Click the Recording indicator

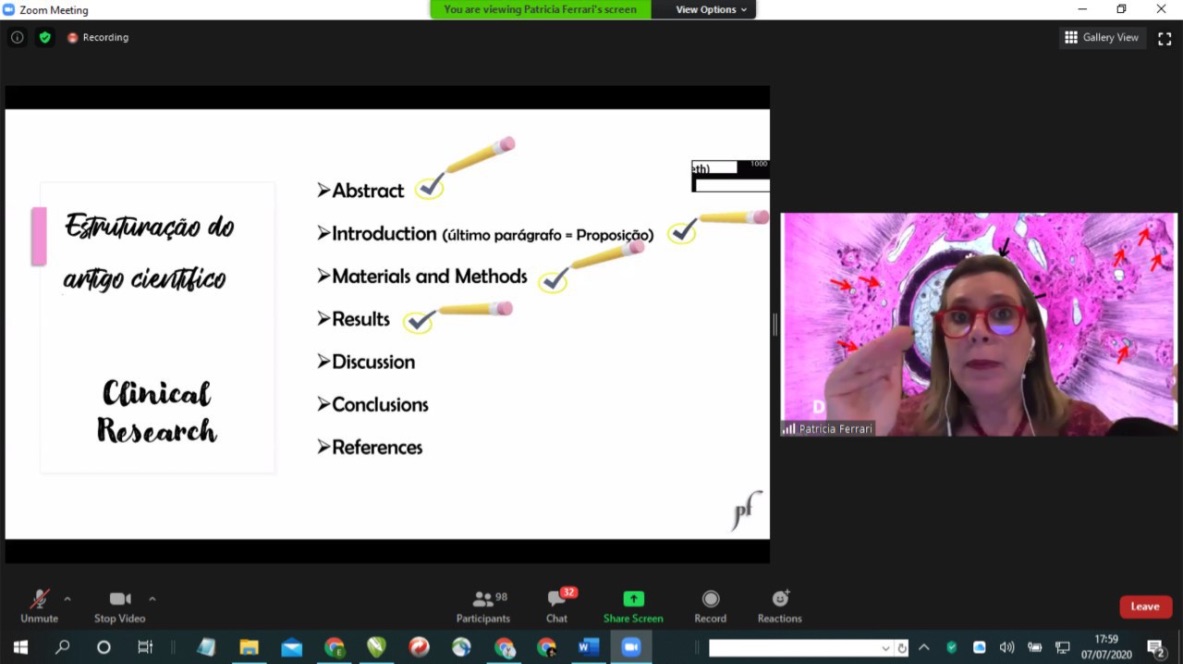tap(98, 37)
